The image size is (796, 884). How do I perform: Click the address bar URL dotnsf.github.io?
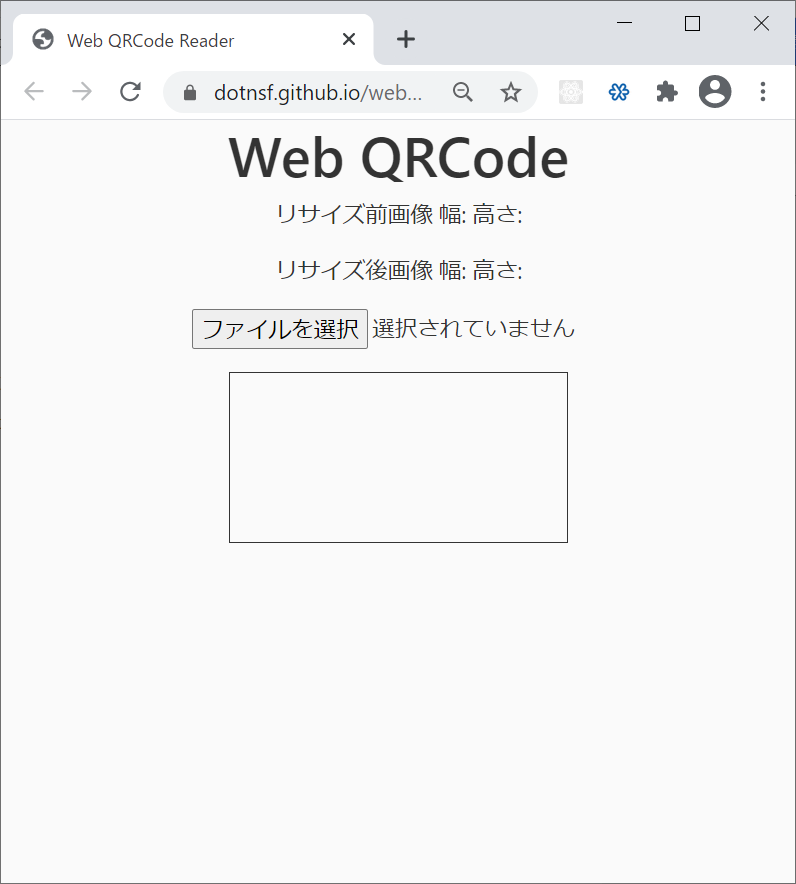(x=318, y=92)
